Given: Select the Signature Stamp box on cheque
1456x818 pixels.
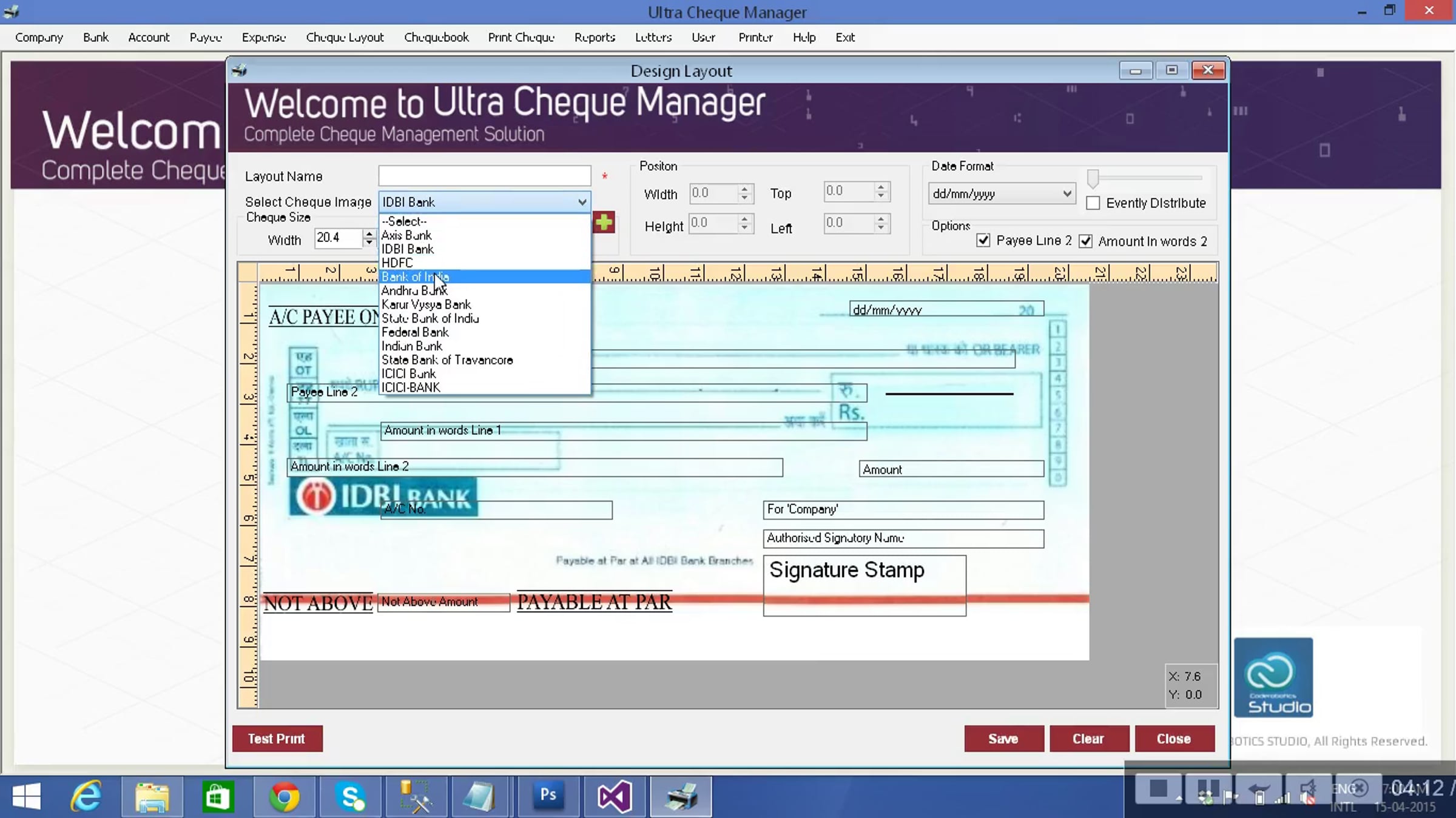Looking at the screenshot, I should point(864,586).
